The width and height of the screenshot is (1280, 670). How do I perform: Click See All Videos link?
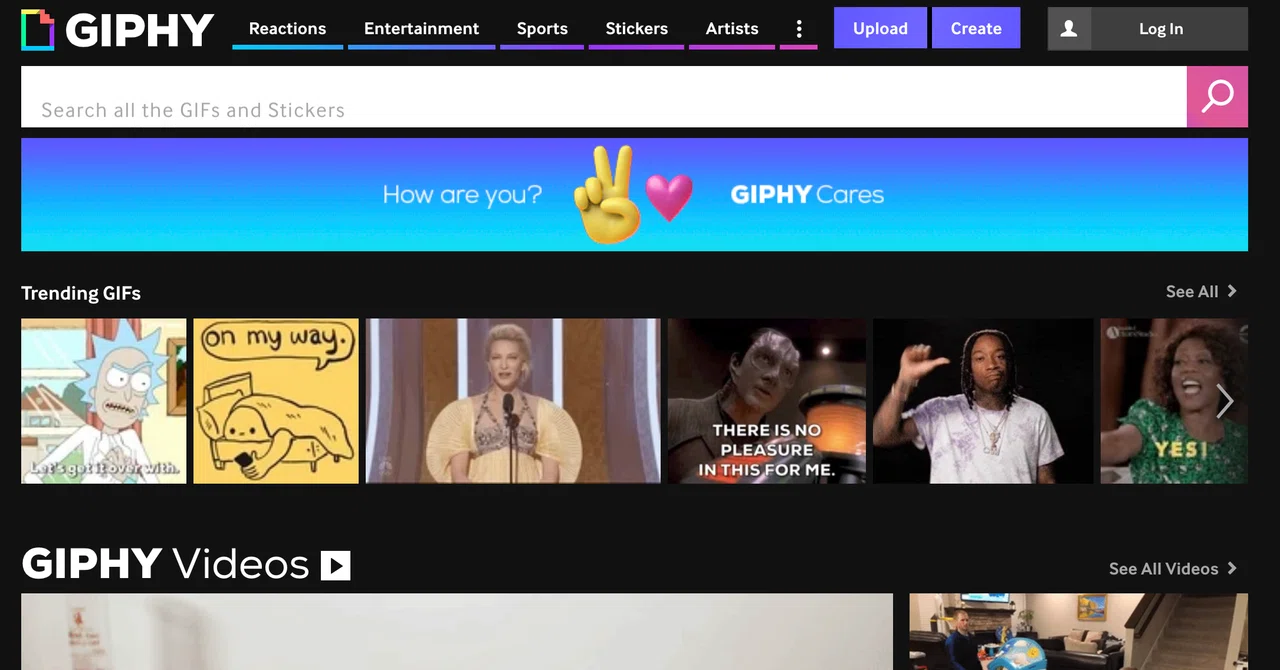[x=1173, y=568]
